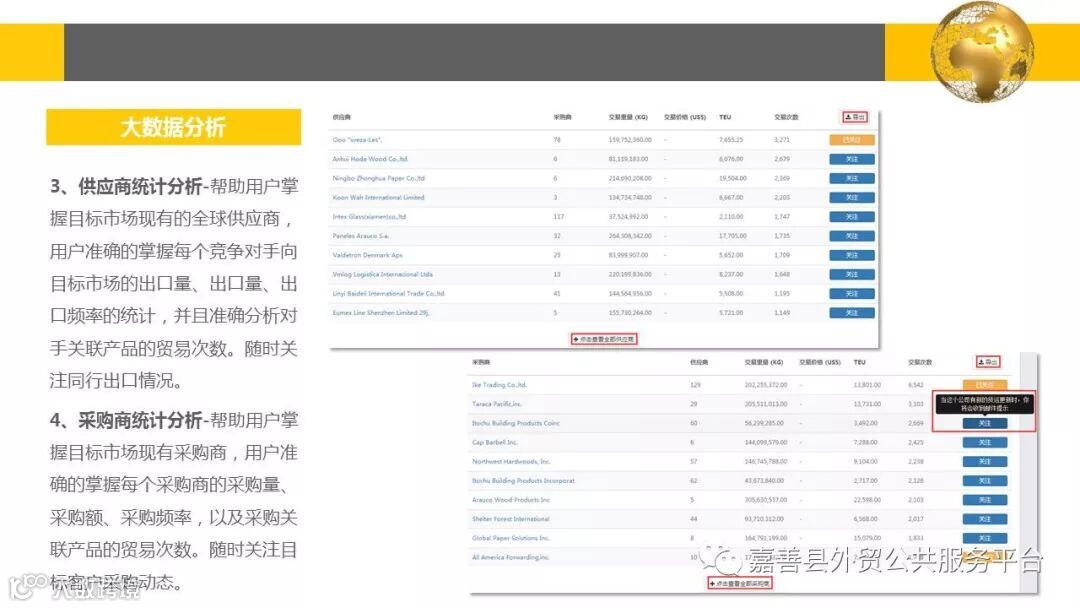
Task: Follow Itochu Building Products Coinc
Action: pyautogui.click(x=985, y=423)
